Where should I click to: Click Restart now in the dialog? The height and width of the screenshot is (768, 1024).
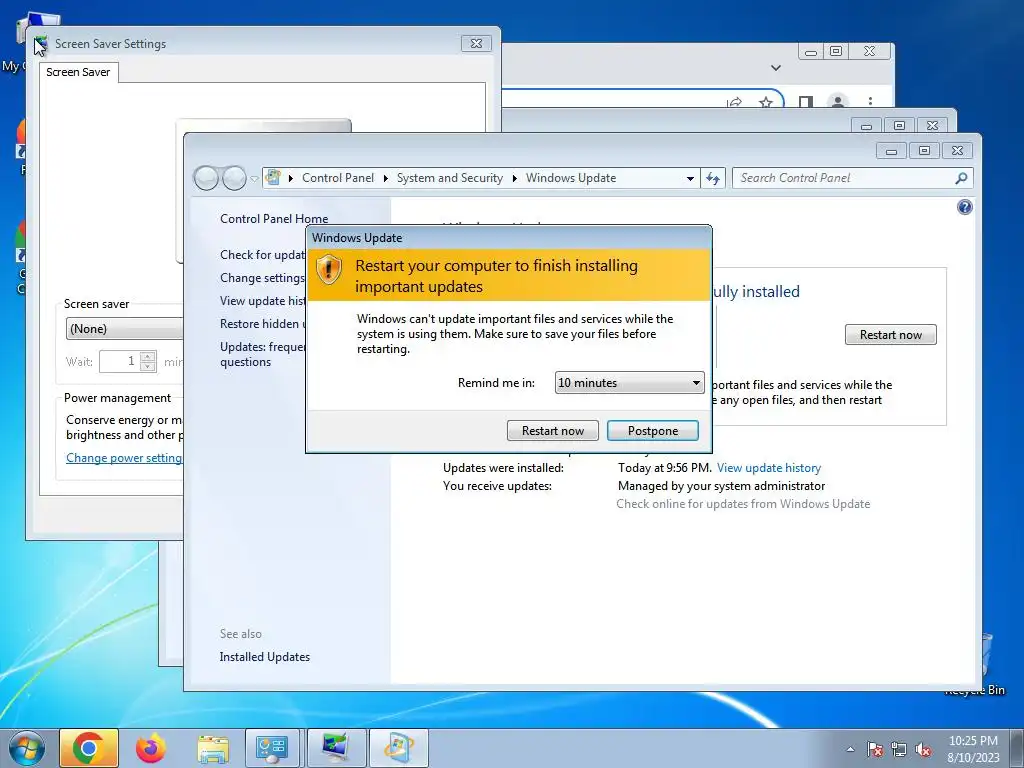[x=552, y=430]
